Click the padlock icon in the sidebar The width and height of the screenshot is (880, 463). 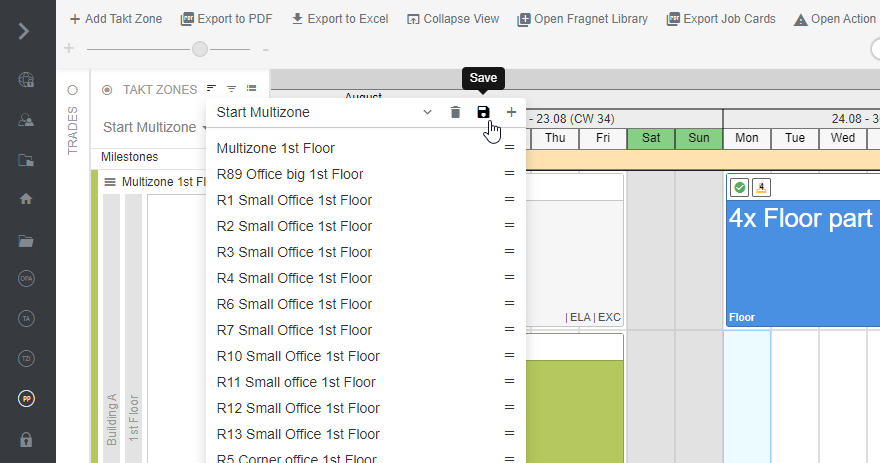(x=26, y=439)
